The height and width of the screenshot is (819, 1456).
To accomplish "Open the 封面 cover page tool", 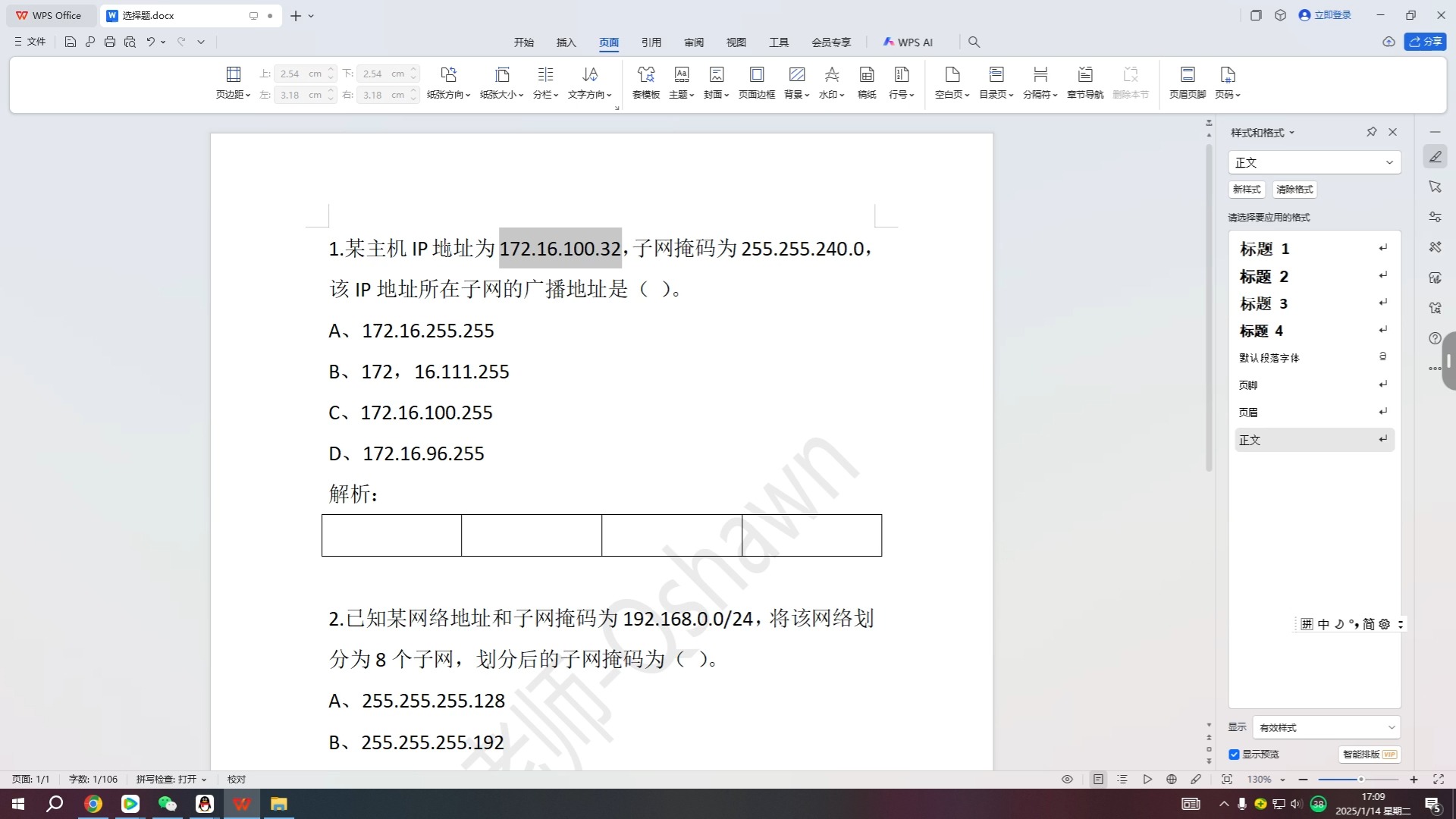I will pyautogui.click(x=714, y=82).
